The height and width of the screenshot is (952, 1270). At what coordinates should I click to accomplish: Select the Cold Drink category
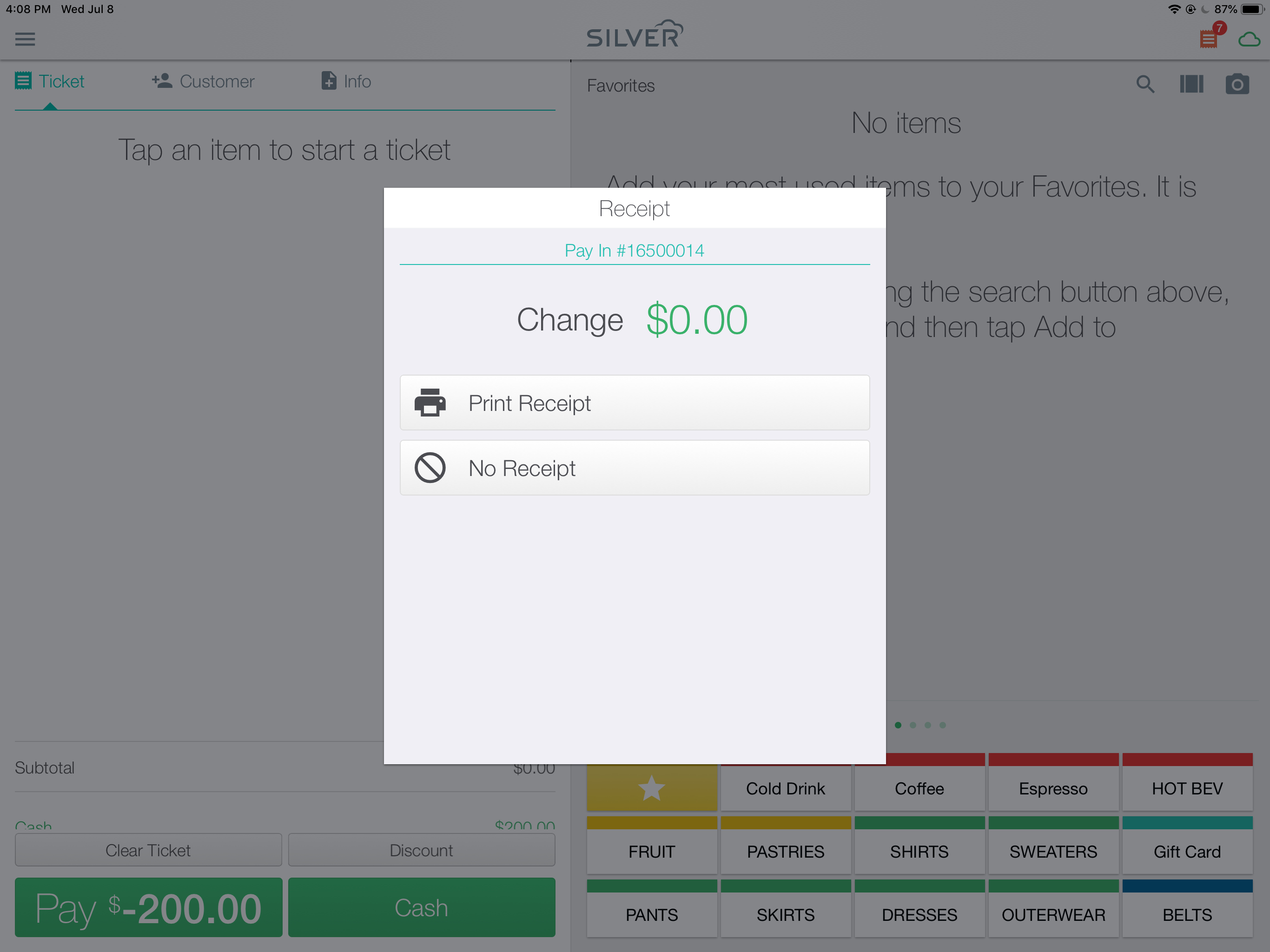coord(786,788)
